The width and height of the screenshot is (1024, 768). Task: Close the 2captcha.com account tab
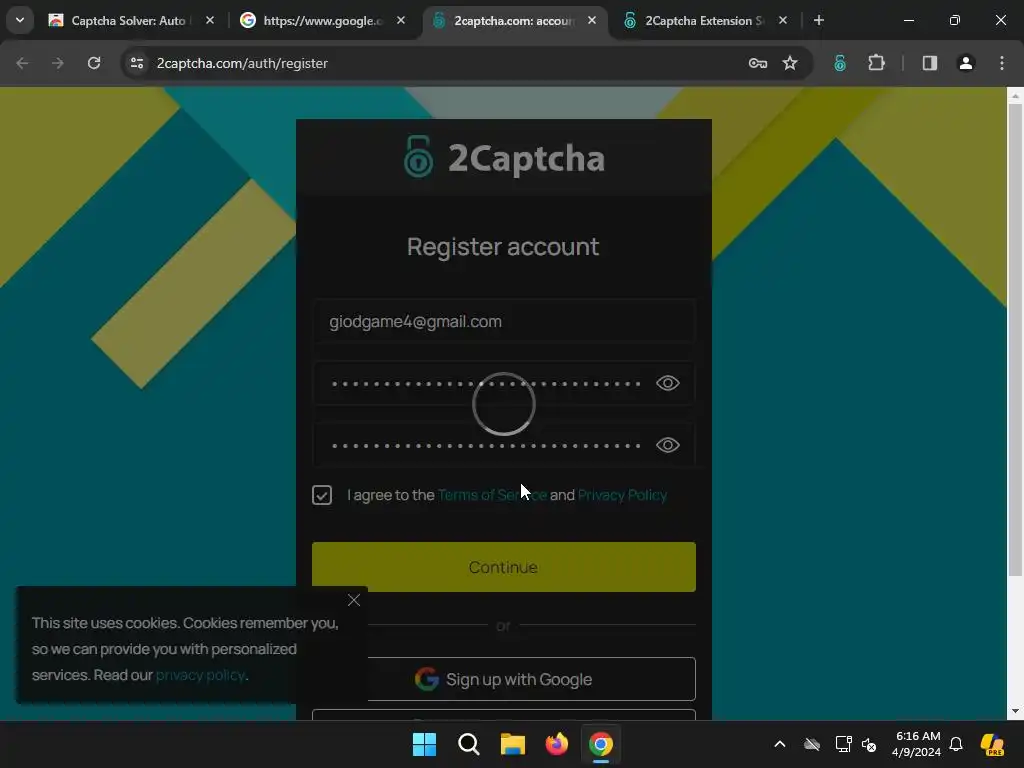pos(592,20)
